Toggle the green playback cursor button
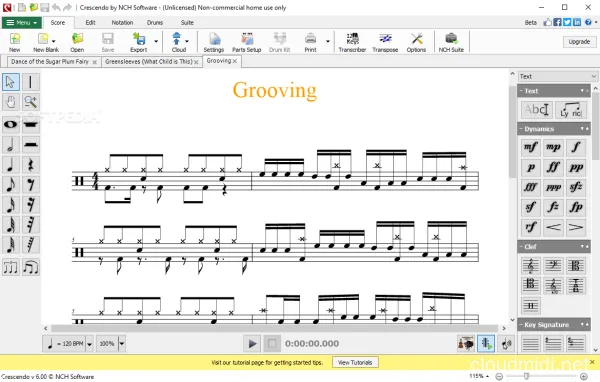 486,343
